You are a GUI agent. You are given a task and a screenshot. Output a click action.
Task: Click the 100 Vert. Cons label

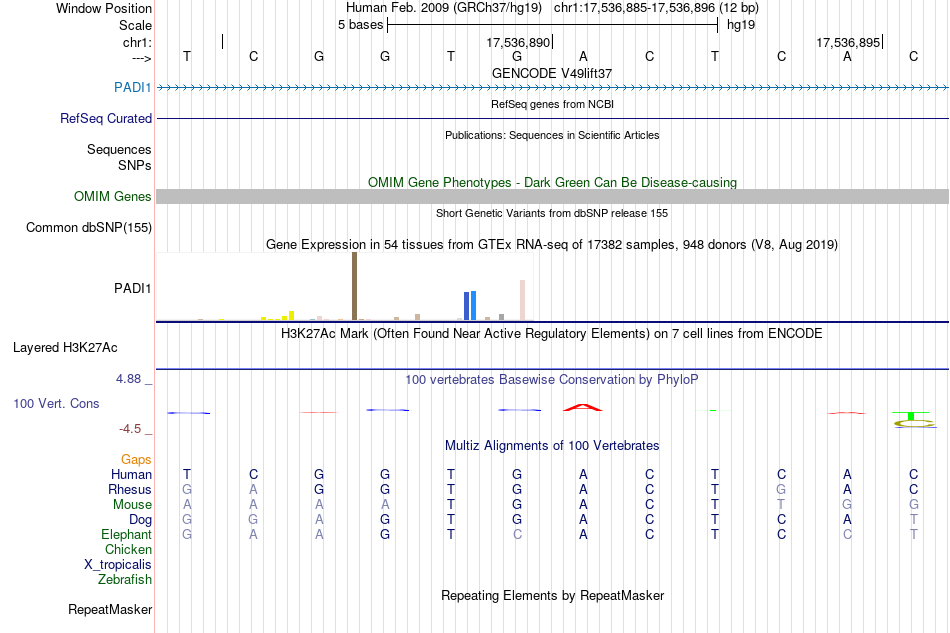[56, 403]
